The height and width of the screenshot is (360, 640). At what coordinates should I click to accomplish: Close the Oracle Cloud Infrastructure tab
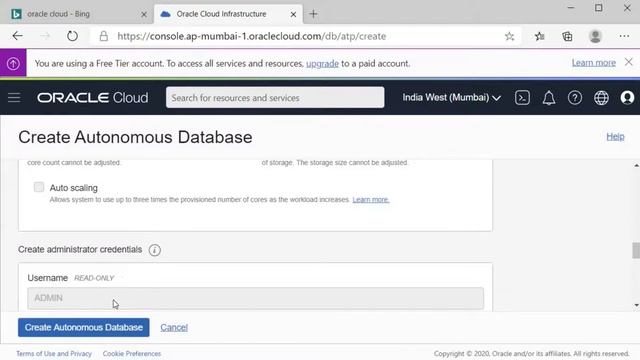(293, 14)
